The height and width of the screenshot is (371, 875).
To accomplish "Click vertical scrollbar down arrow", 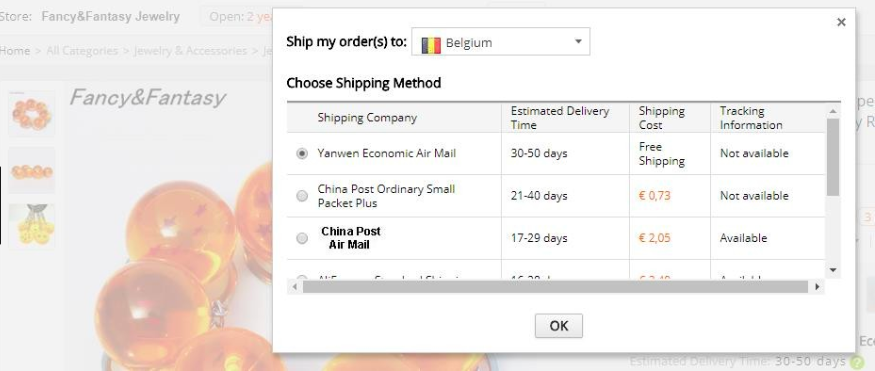I will click(833, 271).
